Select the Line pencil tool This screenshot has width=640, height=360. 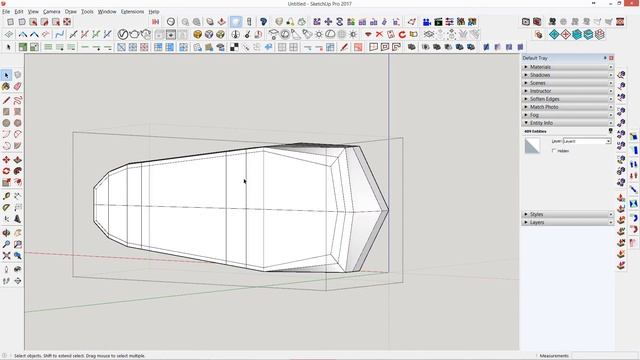coord(6,100)
